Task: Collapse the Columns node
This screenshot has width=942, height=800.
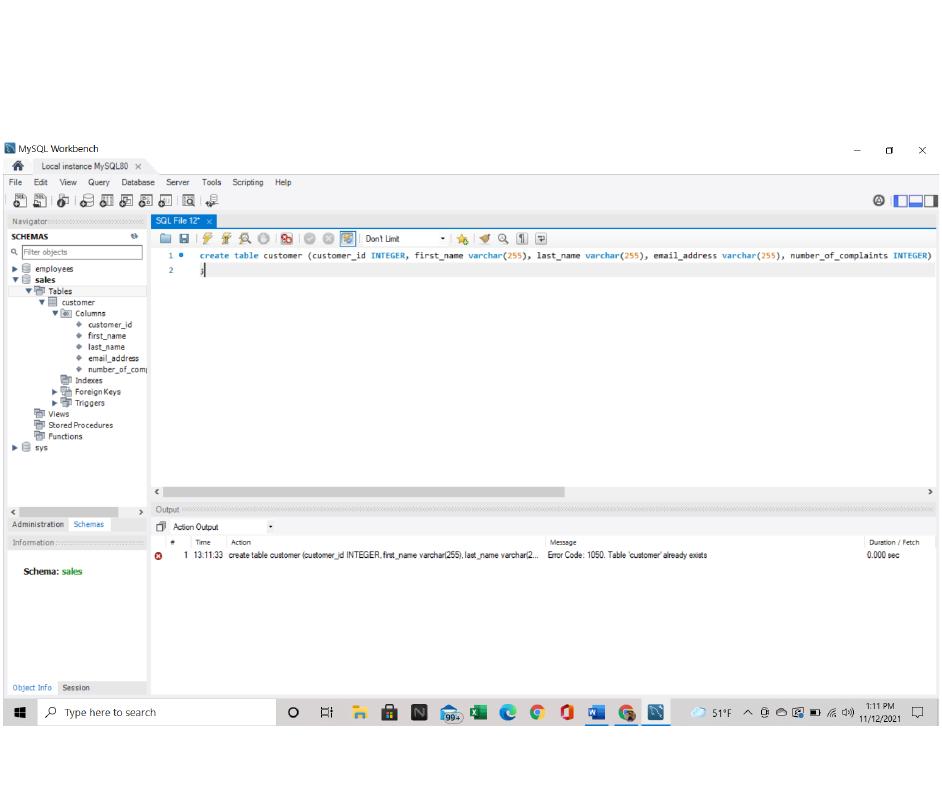Action: pos(55,314)
